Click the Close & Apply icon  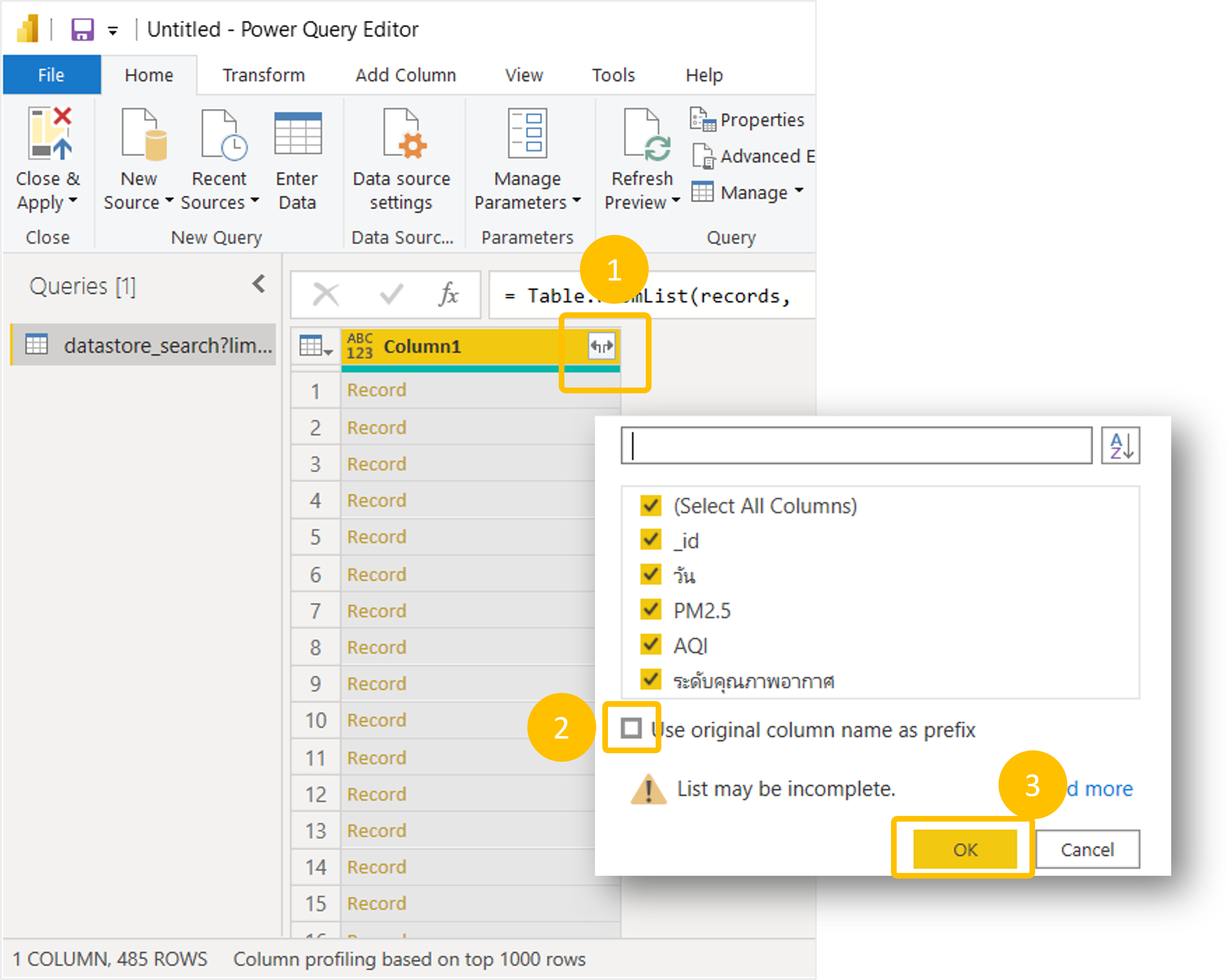click(50, 134)
